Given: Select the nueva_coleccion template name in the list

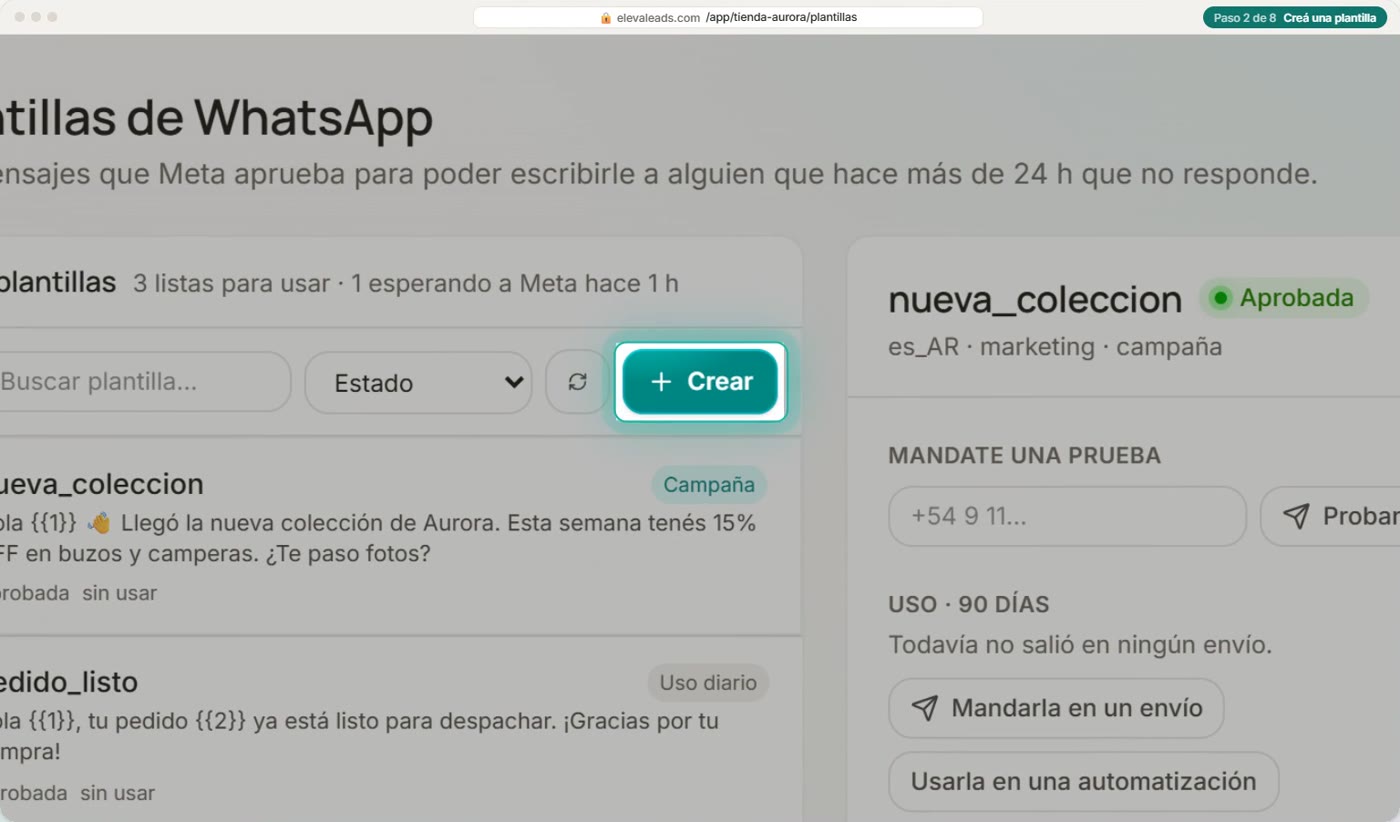Looking at the screenshot, I should coord(102,484).
